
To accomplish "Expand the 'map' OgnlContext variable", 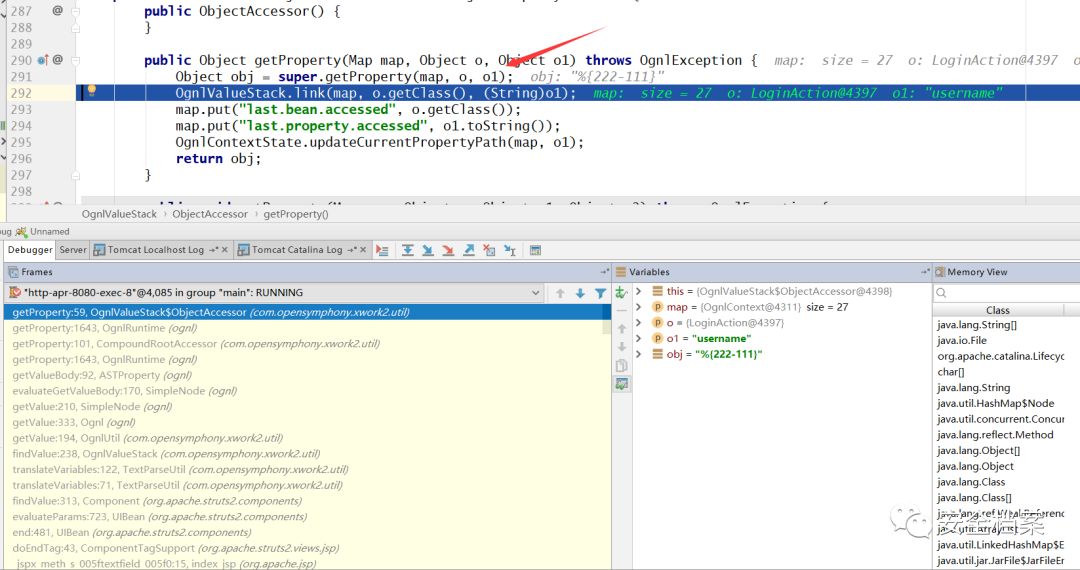I will point(638,307).
